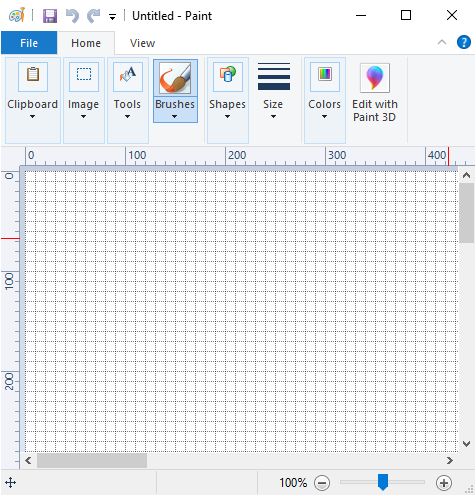476x496 pixels.
Task: Open the Shapes group icon
Action: point(228,77)
